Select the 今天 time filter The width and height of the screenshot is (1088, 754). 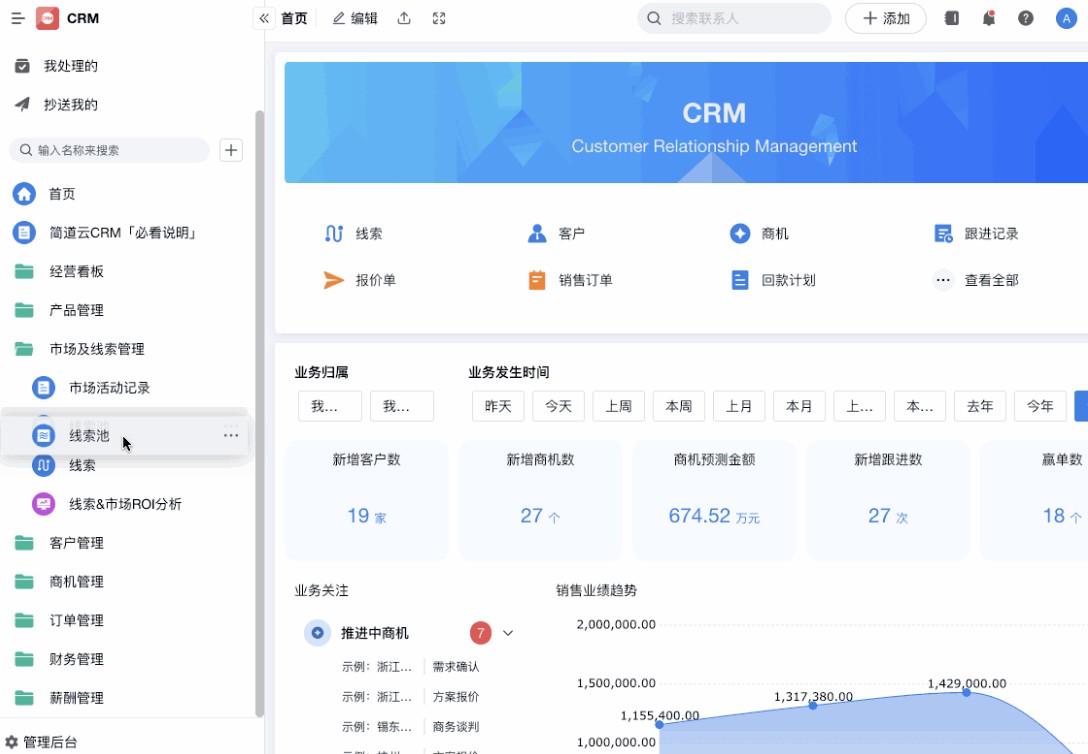pyautogui.click(x=559, y=406)
